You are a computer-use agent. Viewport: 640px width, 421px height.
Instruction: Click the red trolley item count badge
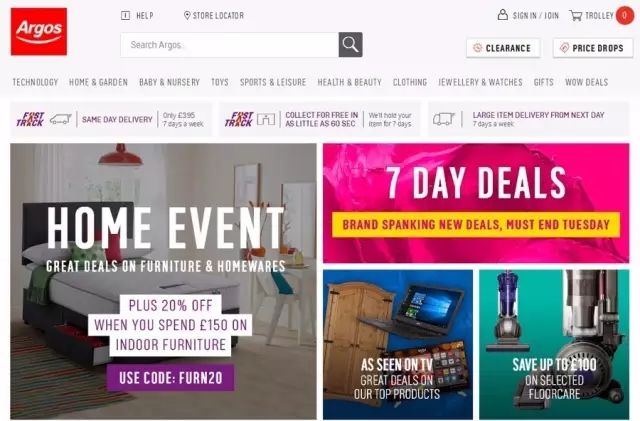(624, 16)
